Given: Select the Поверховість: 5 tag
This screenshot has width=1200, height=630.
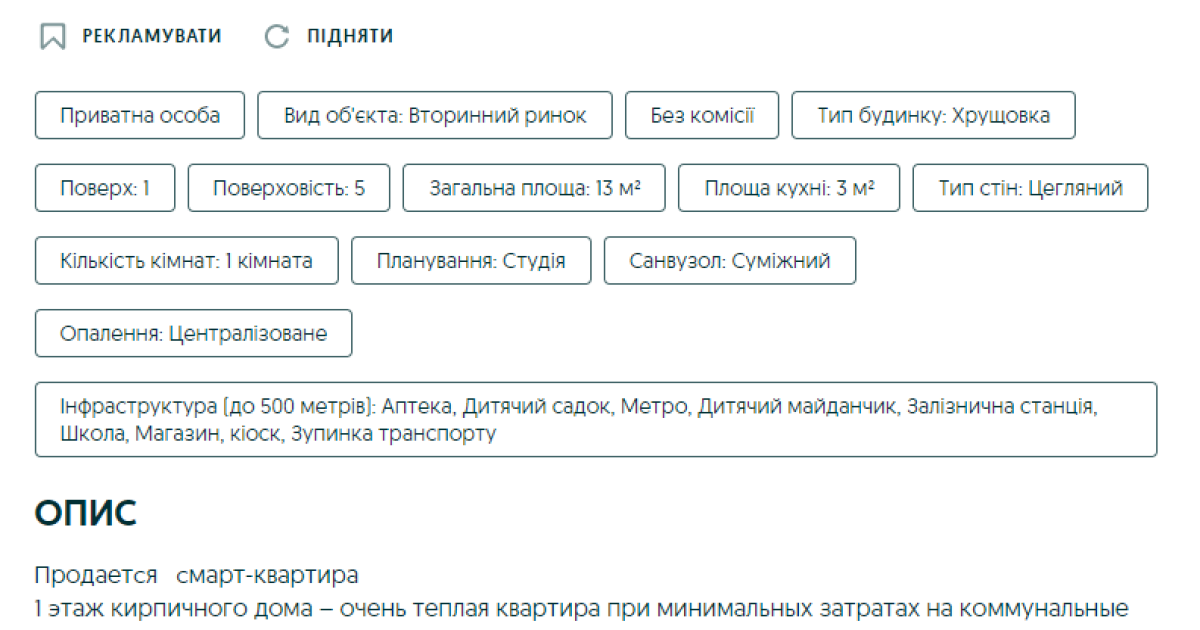Looking at the screenshot, I should click(289, 188).
